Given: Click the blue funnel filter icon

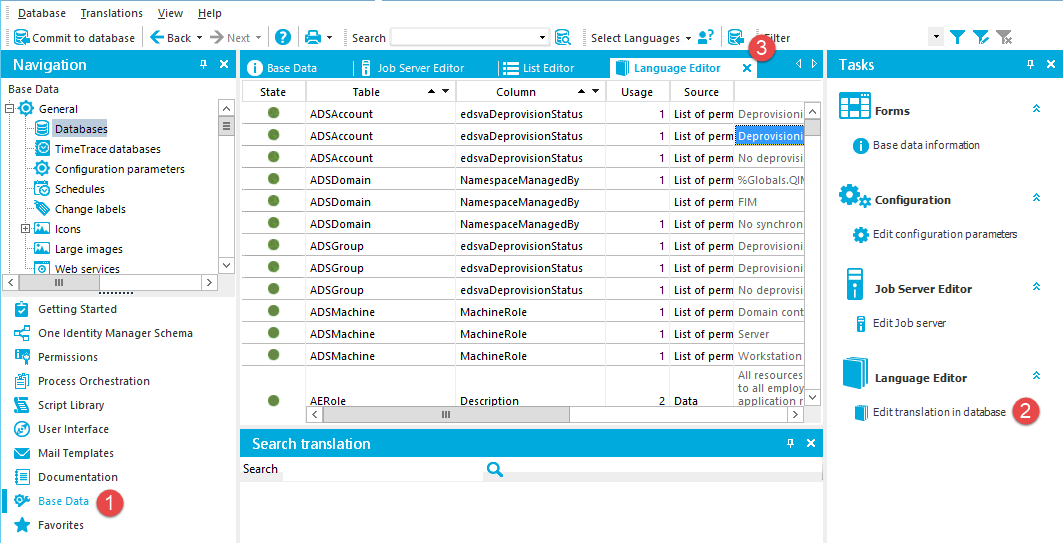Looking at the screenshot, I should (x=957, y=38).
